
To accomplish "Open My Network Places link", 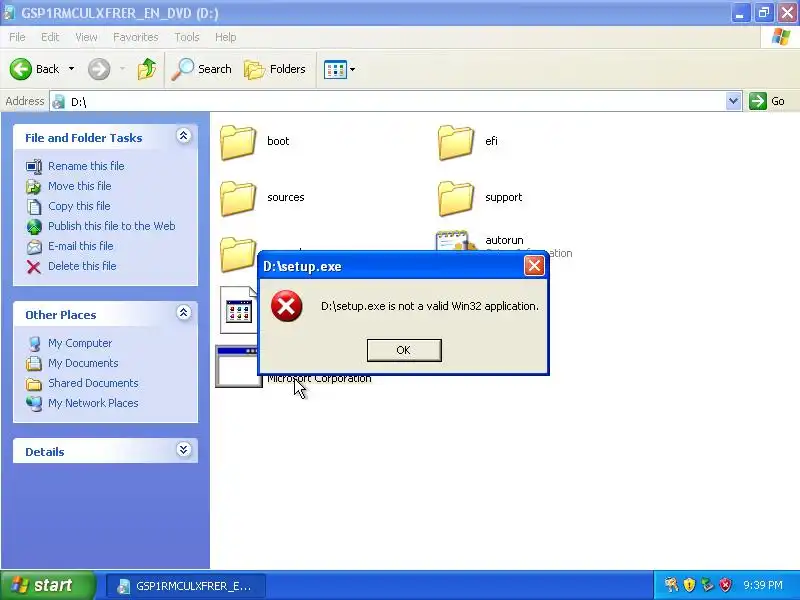I will click(x=93, y=403).
